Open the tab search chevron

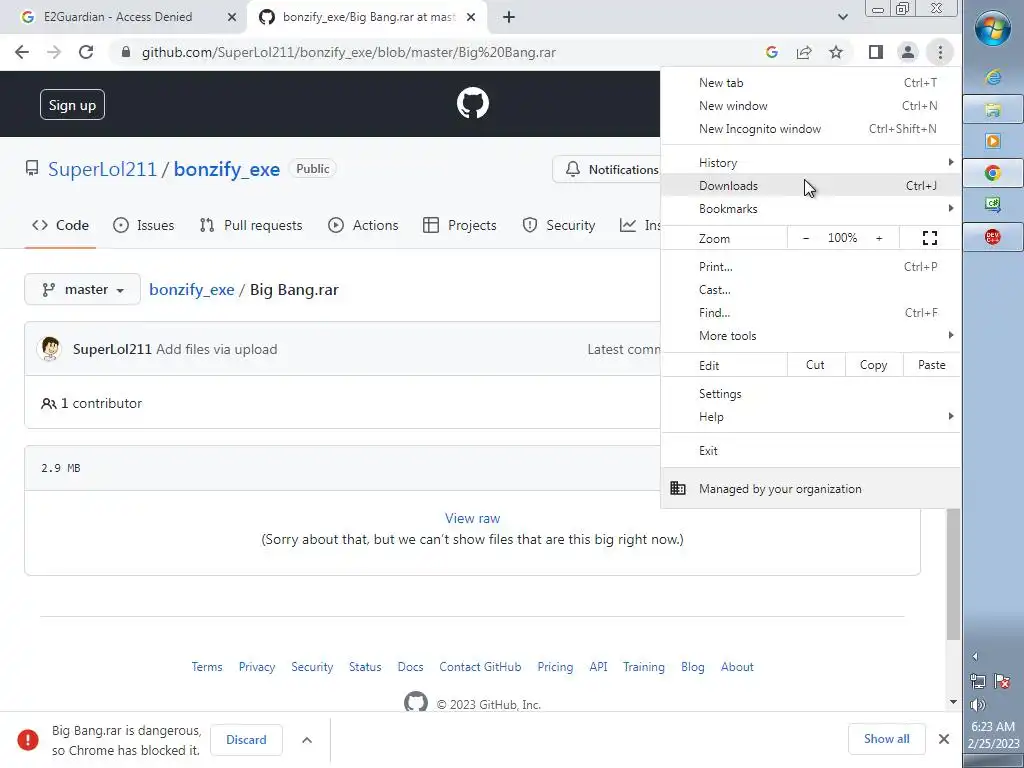tap(842, 17)
